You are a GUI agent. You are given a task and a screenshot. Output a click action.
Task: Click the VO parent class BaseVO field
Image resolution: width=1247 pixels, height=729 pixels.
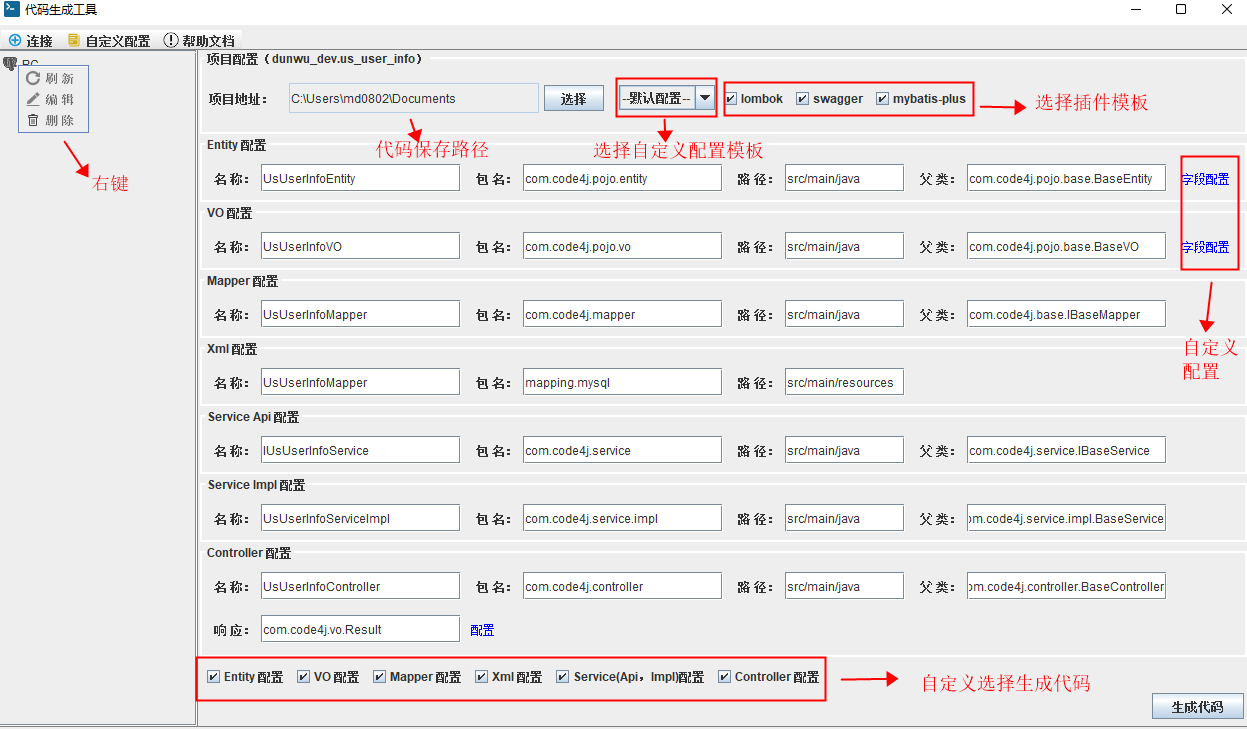[x=1066, y=246]
